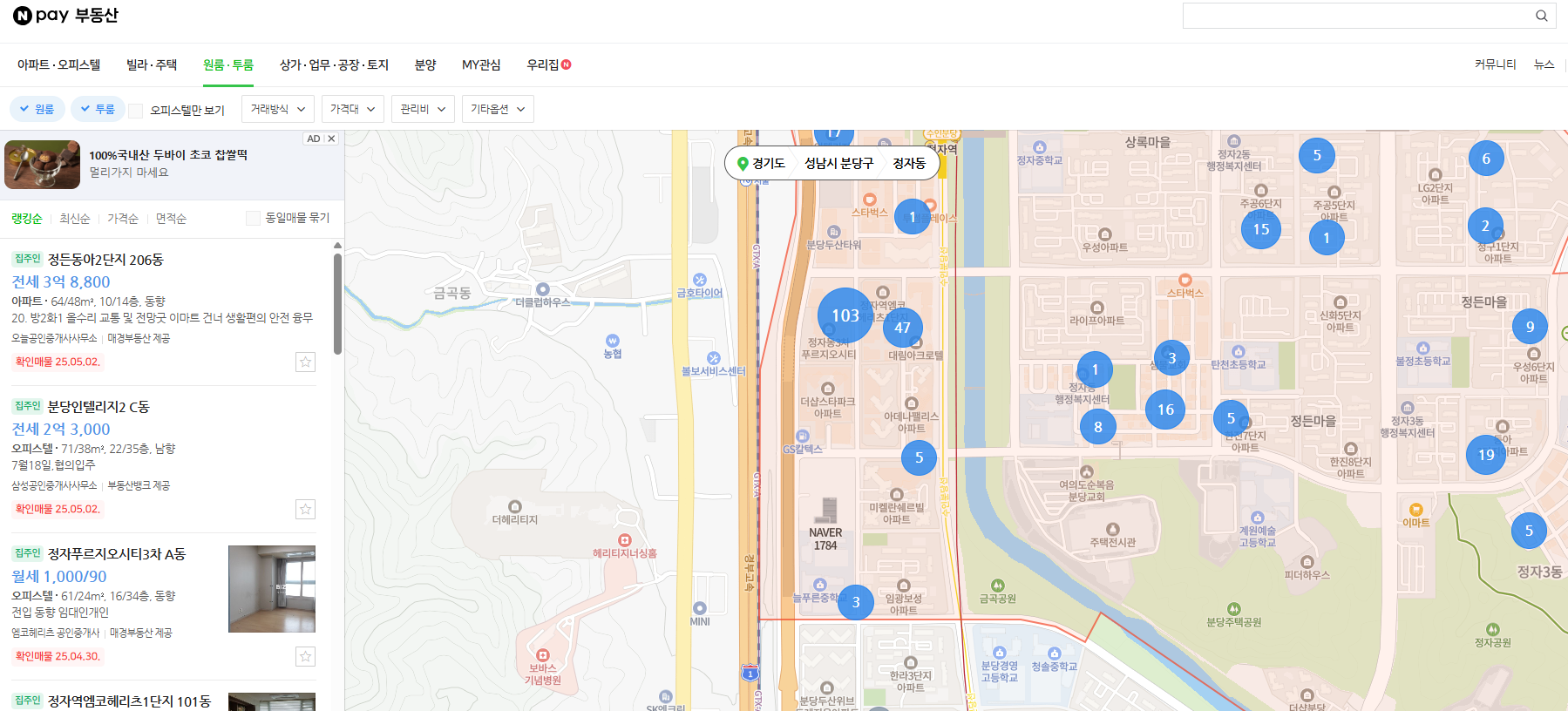Open the 빌라·주택 tab
1568x711 pixels.
[x=152, y=64]
